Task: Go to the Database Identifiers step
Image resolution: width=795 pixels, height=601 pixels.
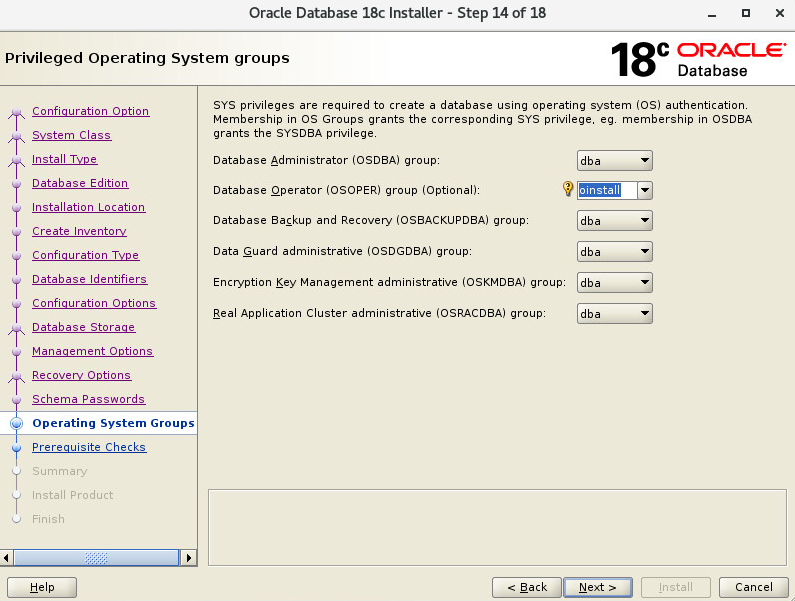Action: click(x=90, y=279)
